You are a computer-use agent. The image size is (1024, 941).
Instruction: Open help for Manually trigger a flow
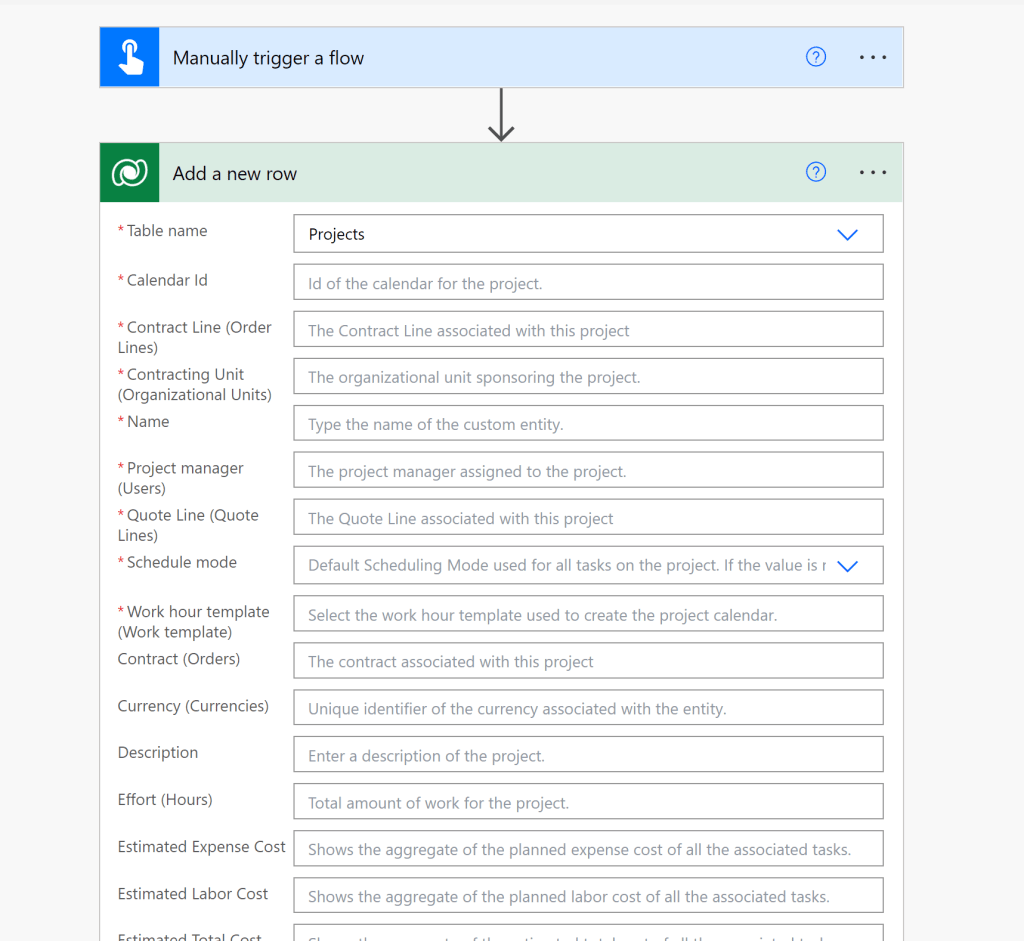(x=816, y=58)
